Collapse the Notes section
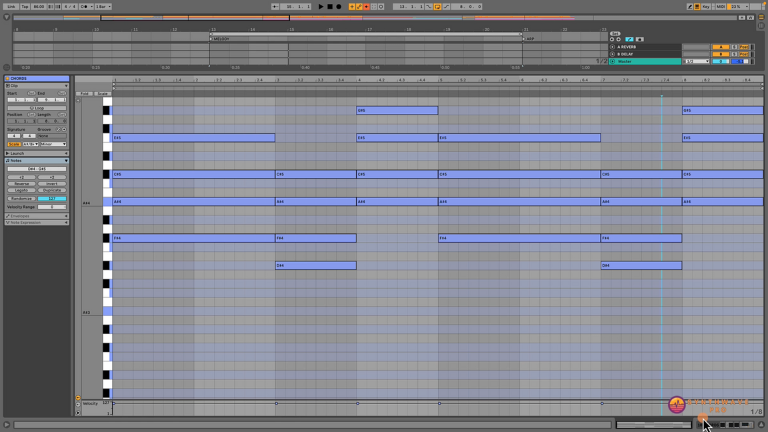768x432 pixels. tap(66, 161)
